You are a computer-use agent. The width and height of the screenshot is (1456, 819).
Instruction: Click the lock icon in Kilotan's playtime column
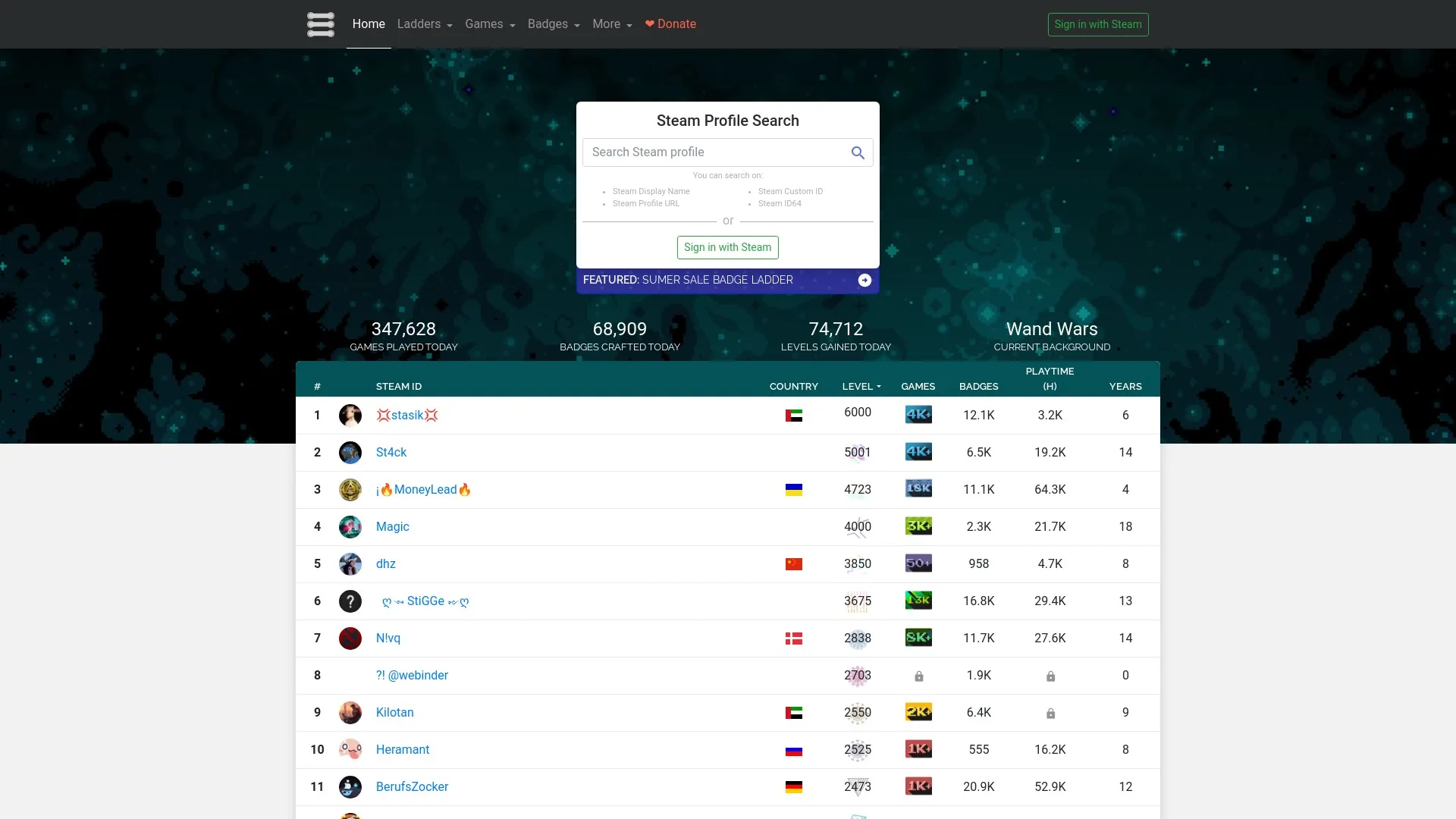click(1050, 713)
